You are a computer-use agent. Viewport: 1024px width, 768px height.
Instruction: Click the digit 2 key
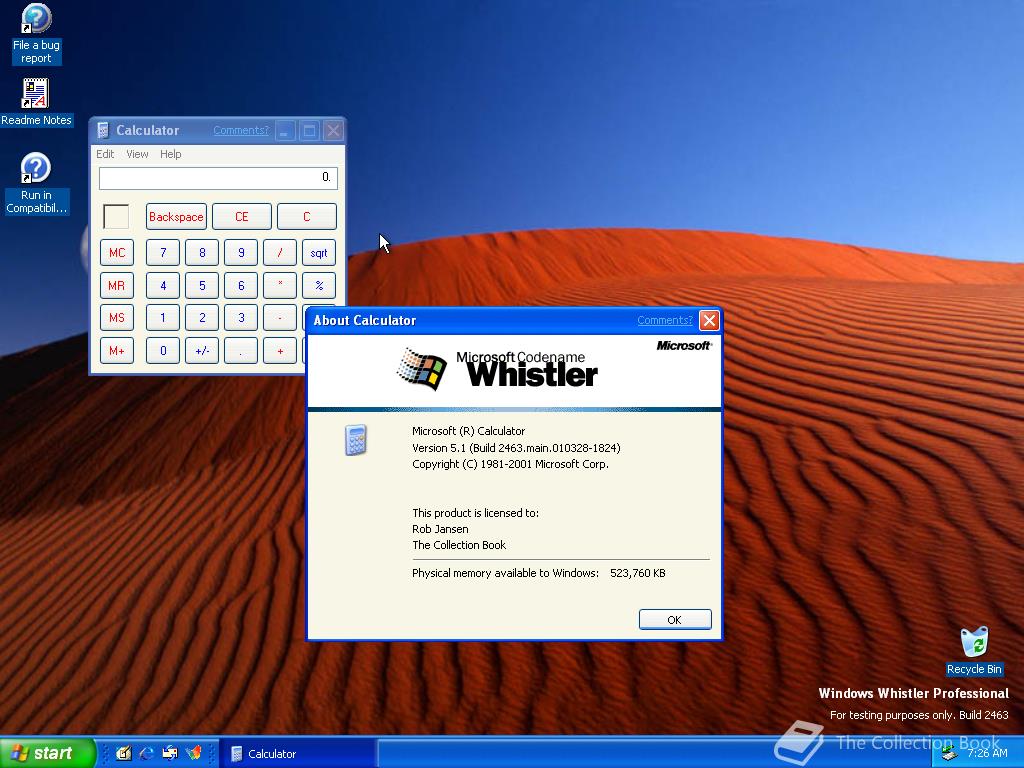point(202,318)
